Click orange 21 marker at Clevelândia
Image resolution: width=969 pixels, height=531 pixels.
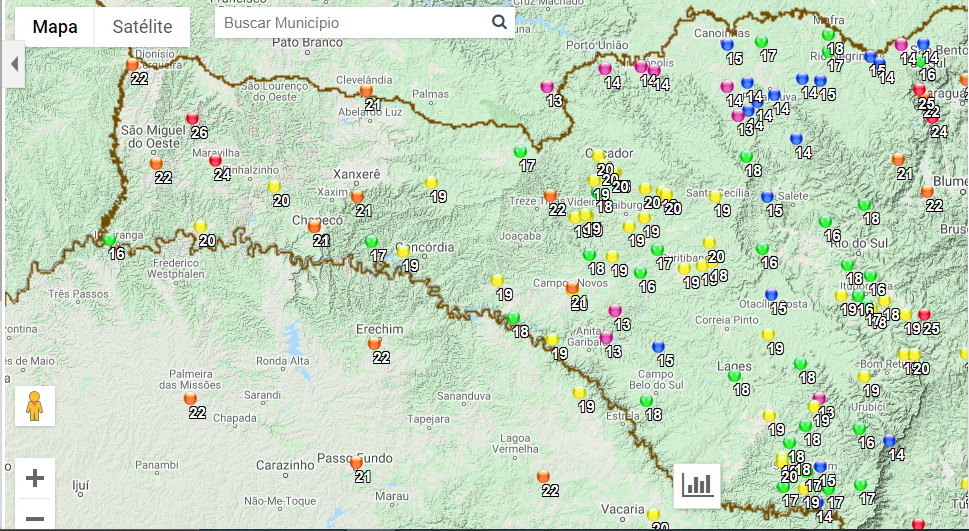click(366, 91)
